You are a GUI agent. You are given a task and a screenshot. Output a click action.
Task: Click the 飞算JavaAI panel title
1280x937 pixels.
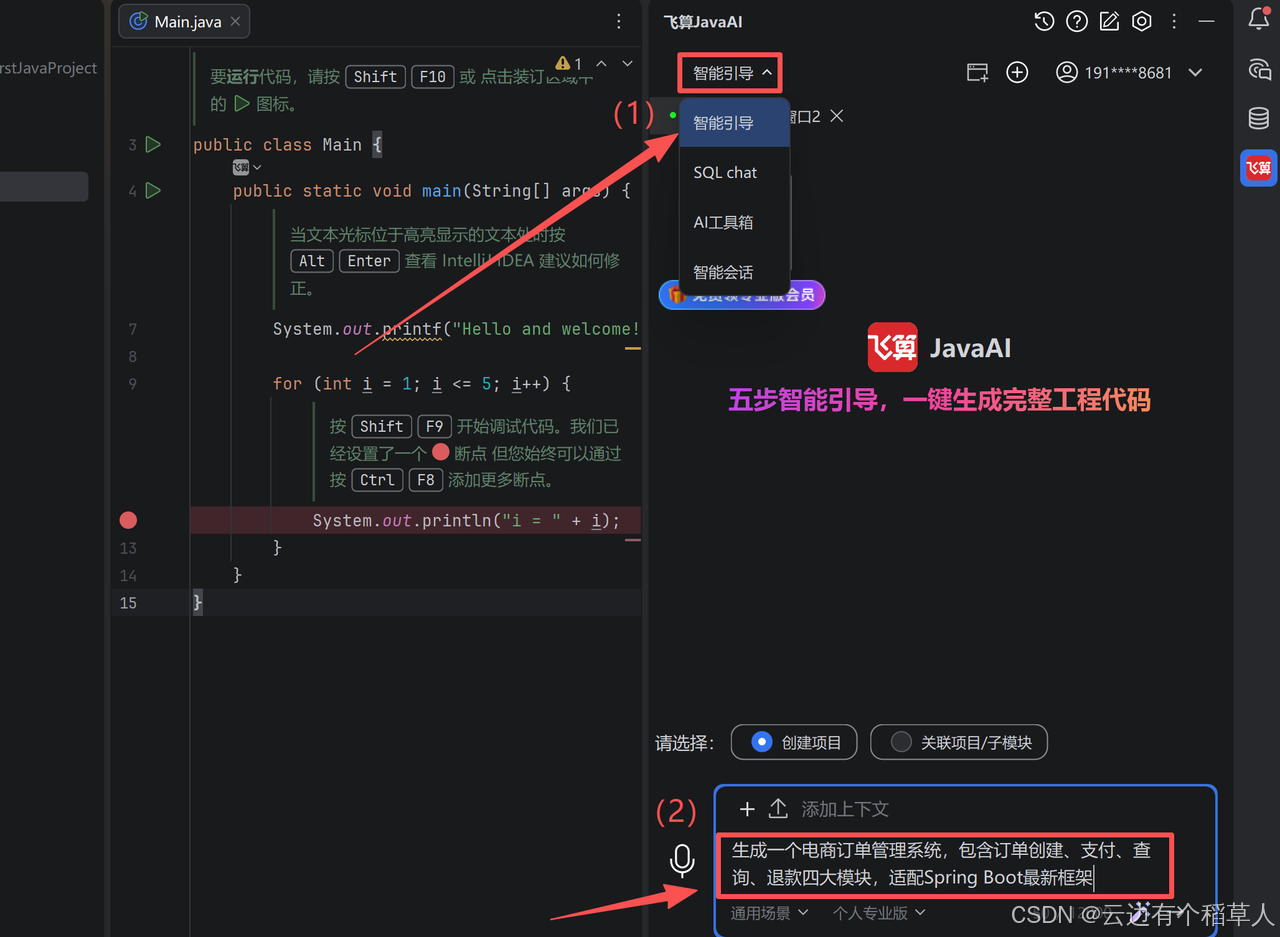703,22
